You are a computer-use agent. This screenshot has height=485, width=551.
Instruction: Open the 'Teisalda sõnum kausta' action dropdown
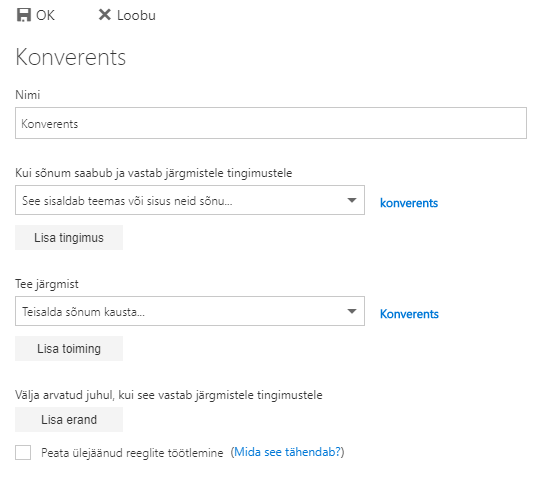(x=190, y=311)
